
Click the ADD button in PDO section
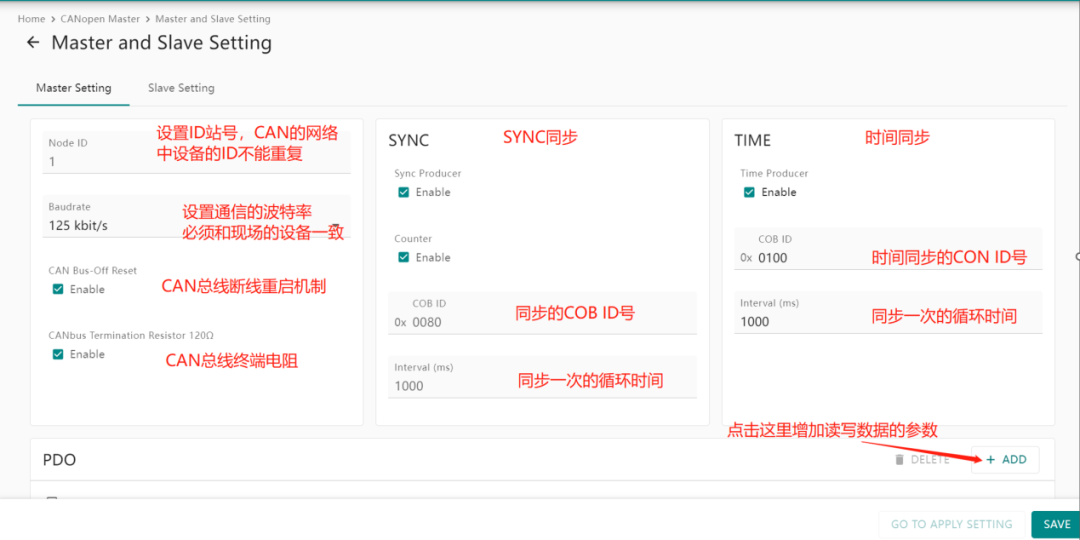pyautogui.click(x=1006, y=460)
